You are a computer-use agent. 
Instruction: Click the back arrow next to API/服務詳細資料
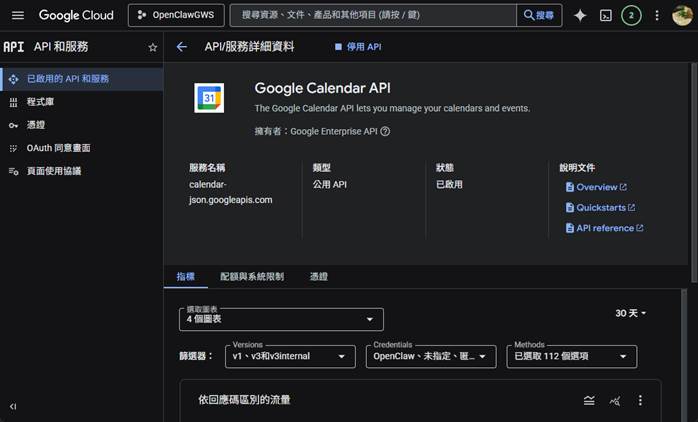point(181,47)
